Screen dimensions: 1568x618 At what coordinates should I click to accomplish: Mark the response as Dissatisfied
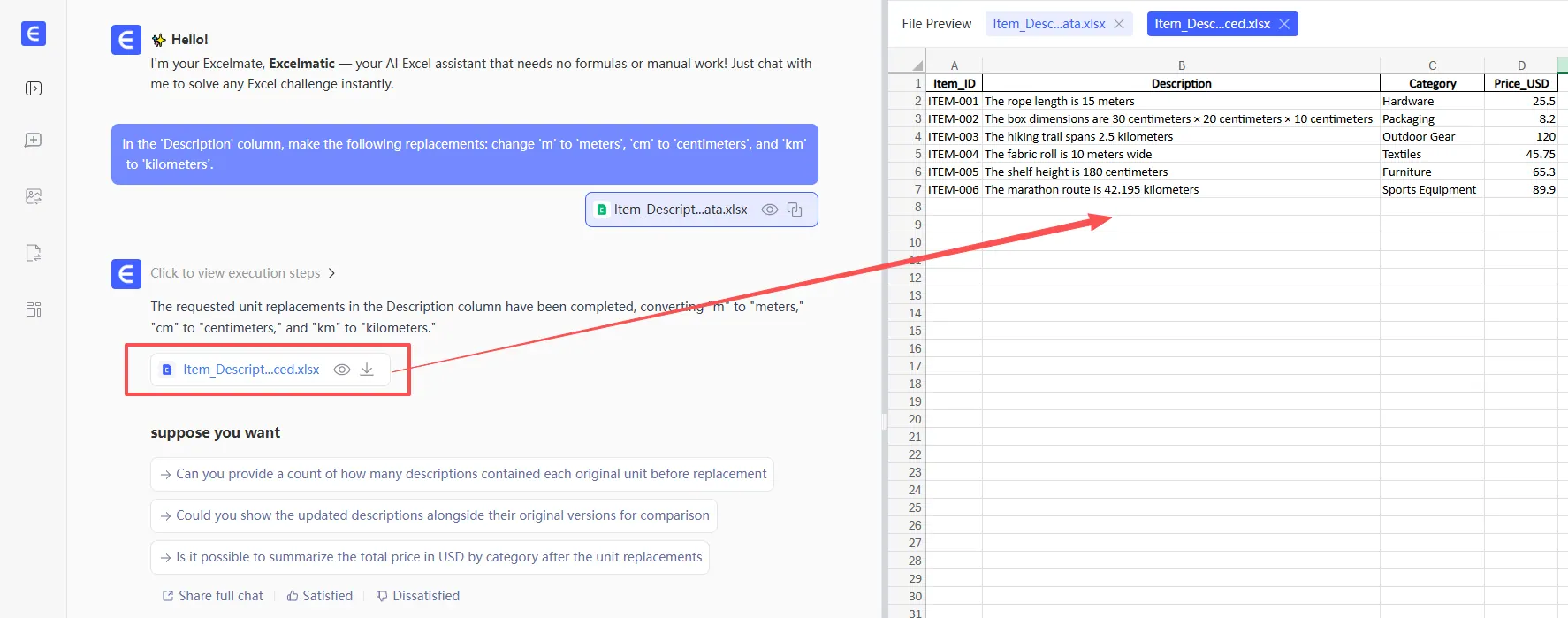point(418,596)
